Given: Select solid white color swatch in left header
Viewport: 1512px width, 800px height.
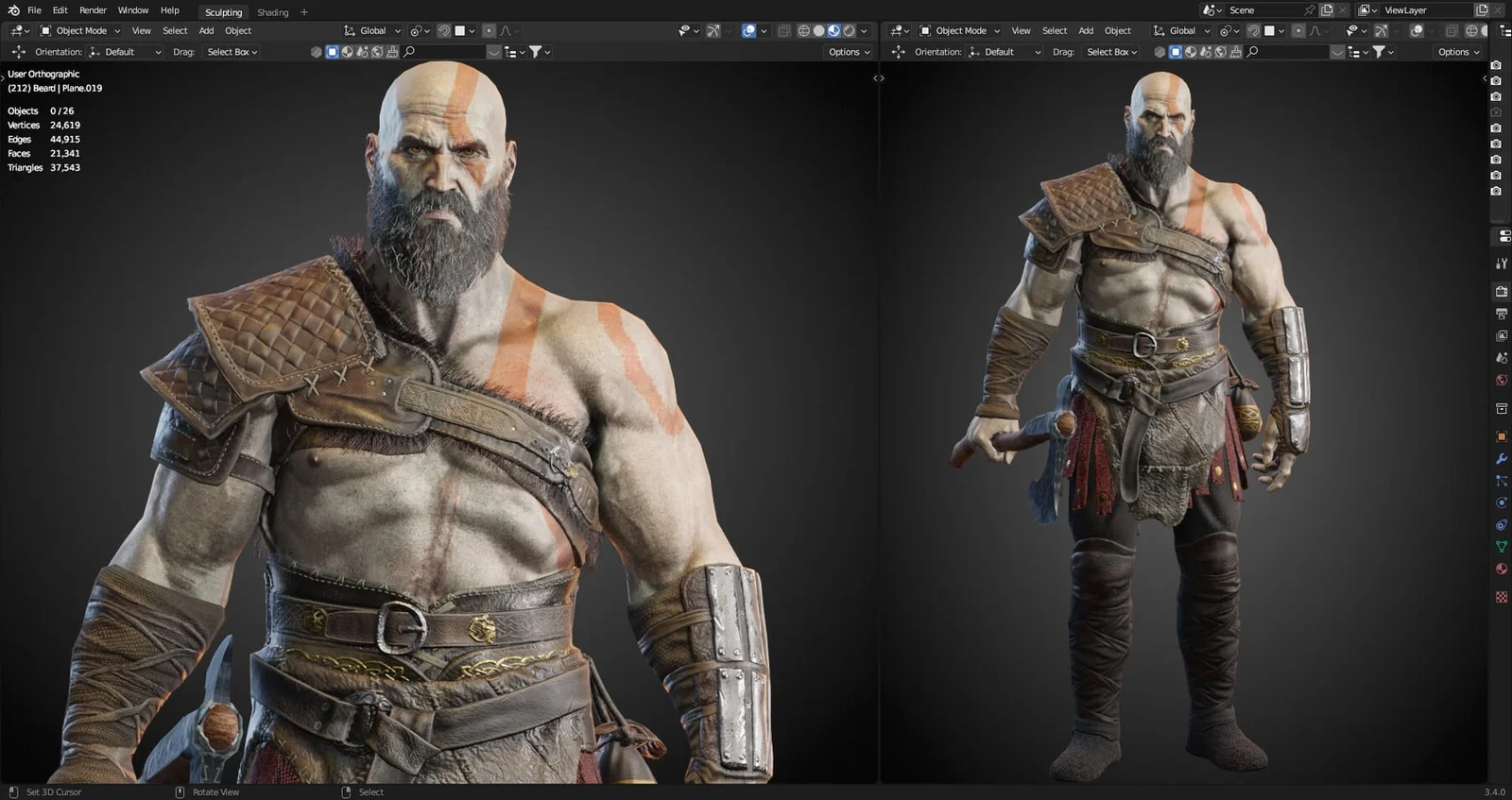Looking at the screenshot, I should pos(460,31).
